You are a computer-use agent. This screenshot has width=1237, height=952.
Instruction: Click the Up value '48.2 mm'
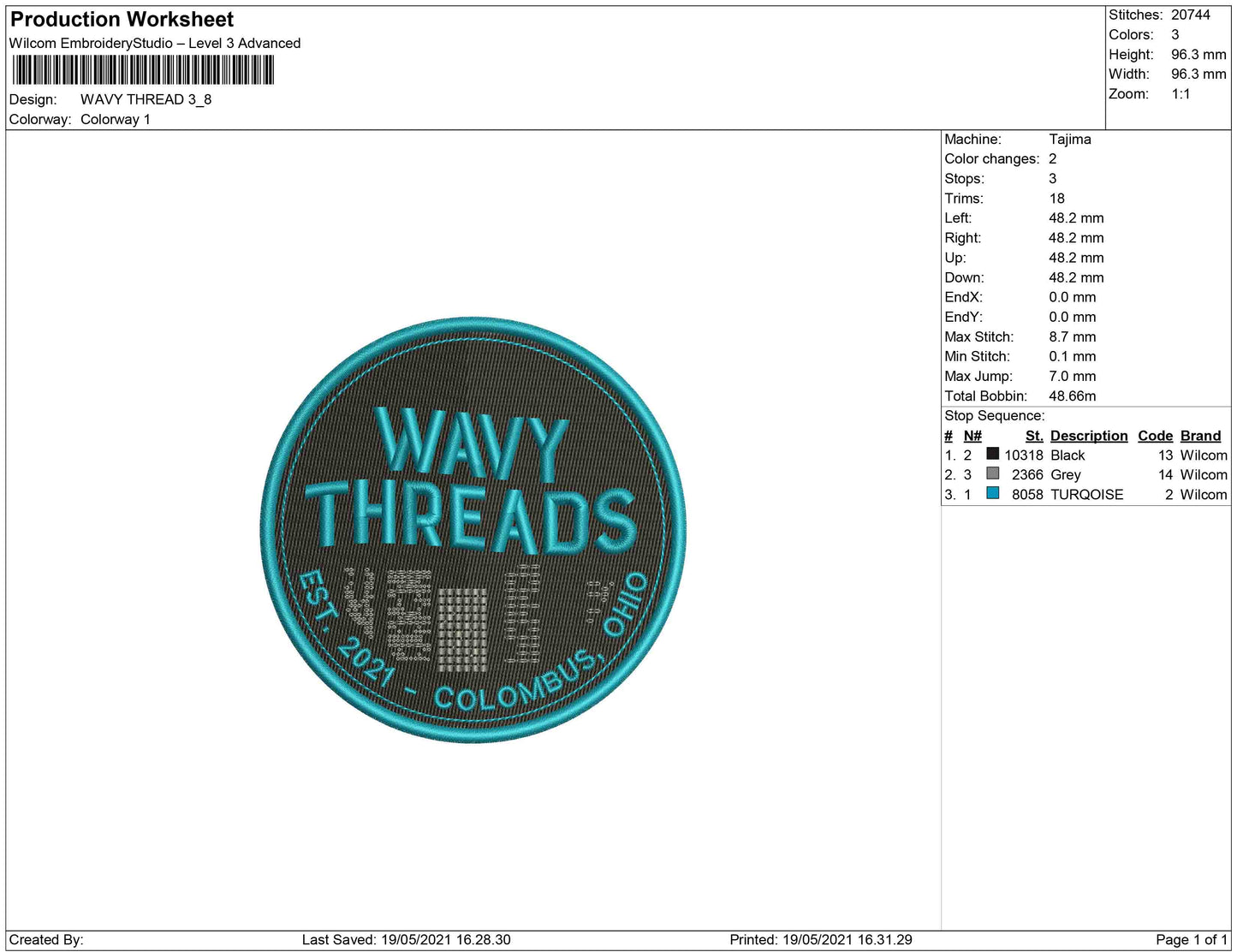pos(1076,258)
